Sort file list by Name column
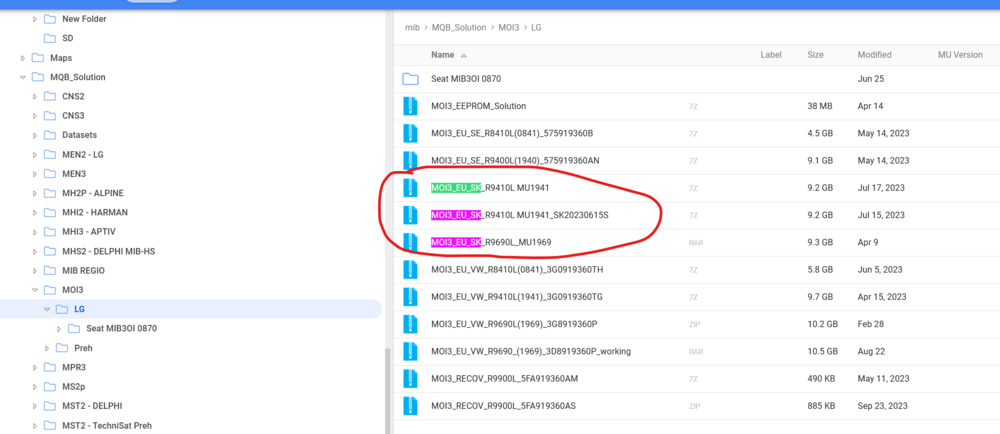 point(442,55)
